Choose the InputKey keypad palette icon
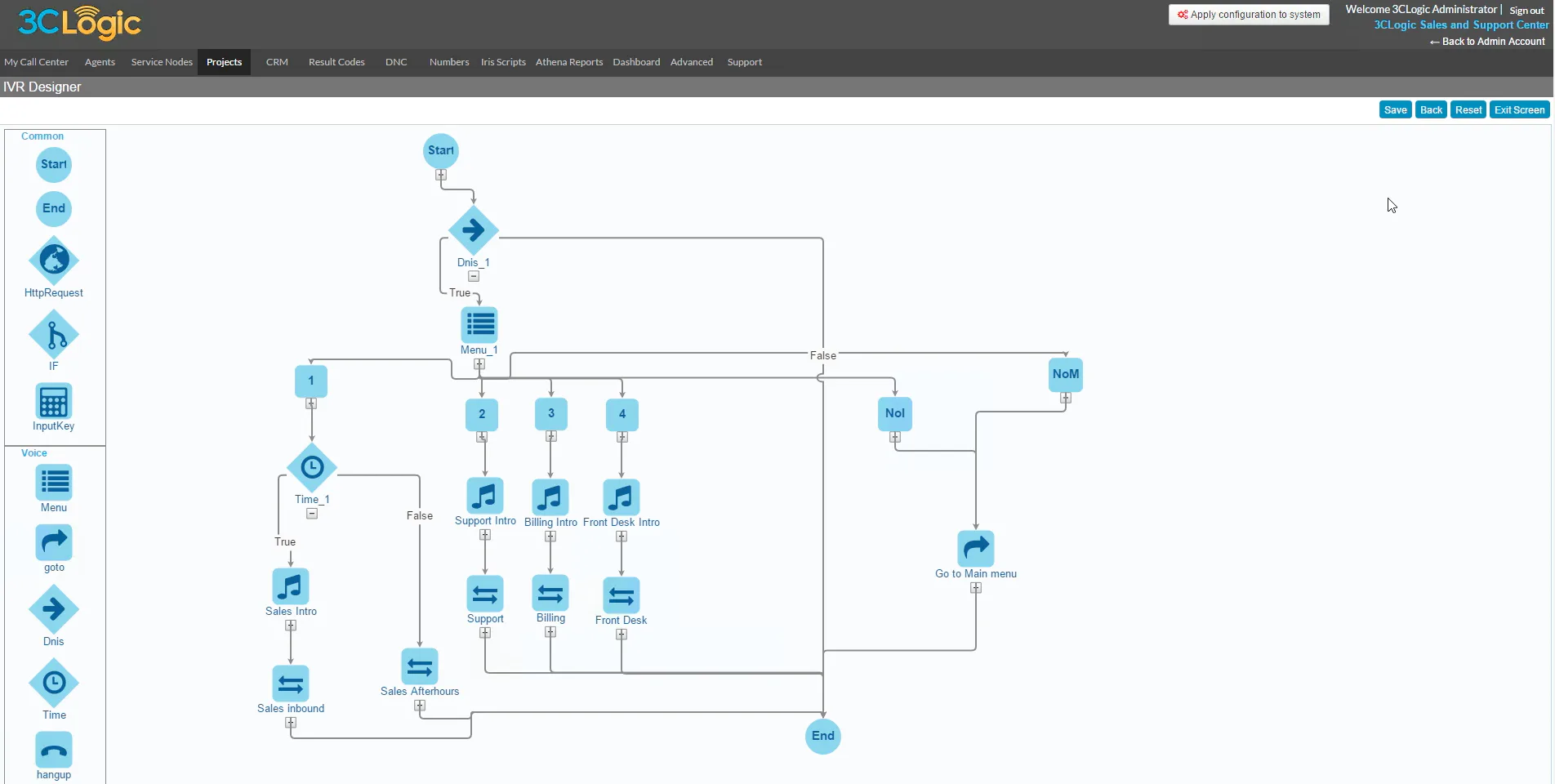The width and height of the screenshot is (1555, 784). pyautogui.click(x=54, y=401)
